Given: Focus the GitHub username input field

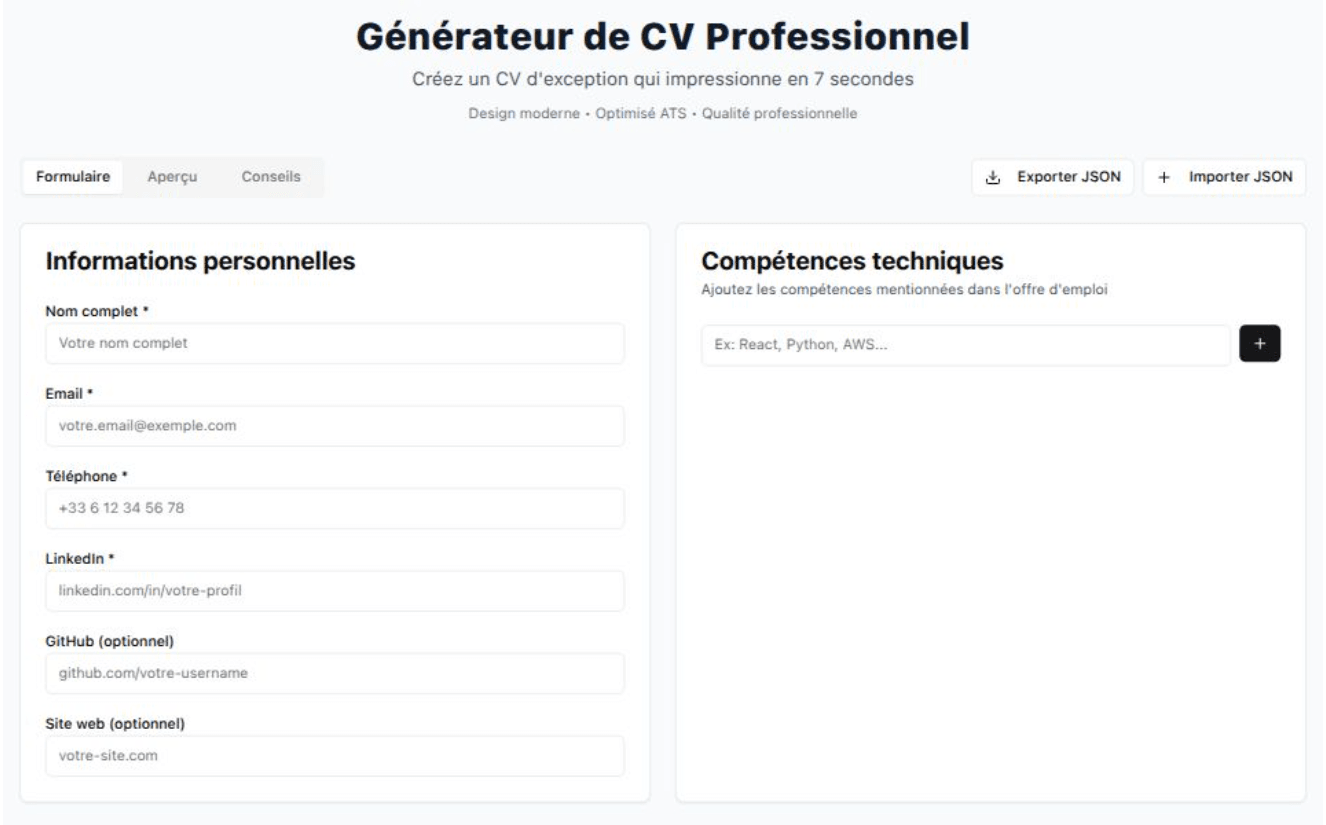Looking at the screenshot, I should (335, 673).
